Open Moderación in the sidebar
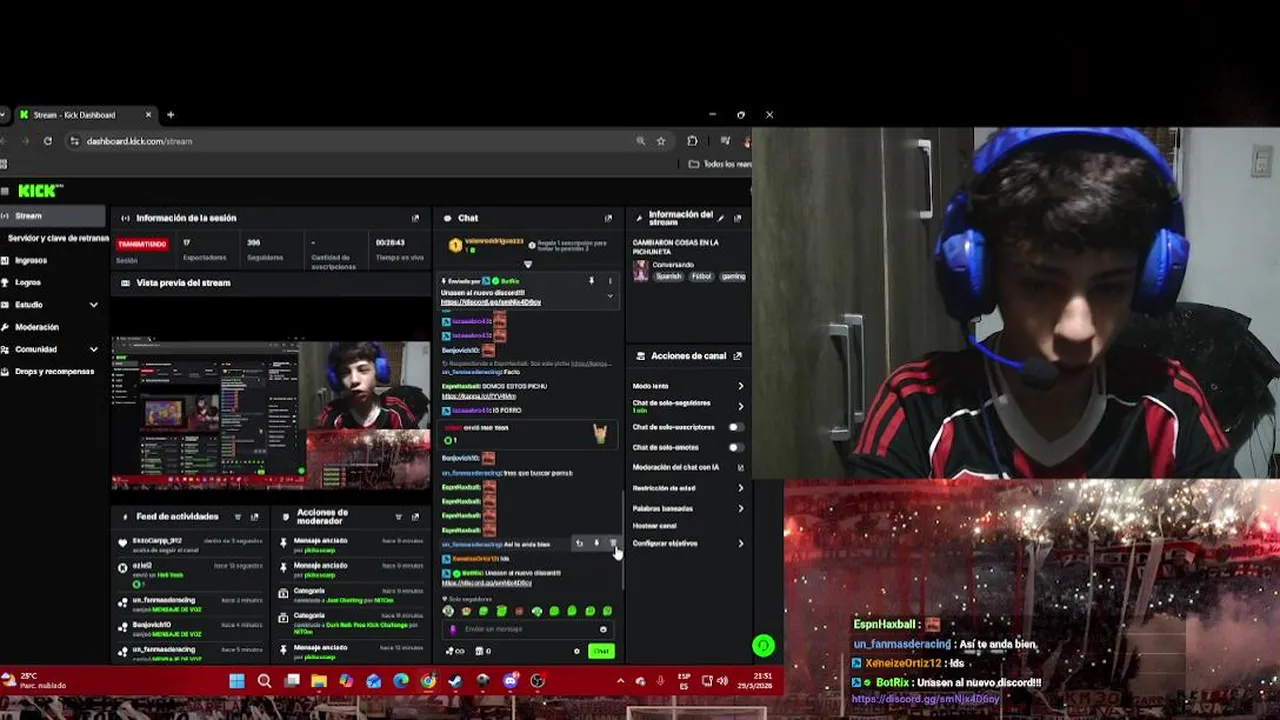The width and height of the screenshot is (1280, 720). click(52, 327)
